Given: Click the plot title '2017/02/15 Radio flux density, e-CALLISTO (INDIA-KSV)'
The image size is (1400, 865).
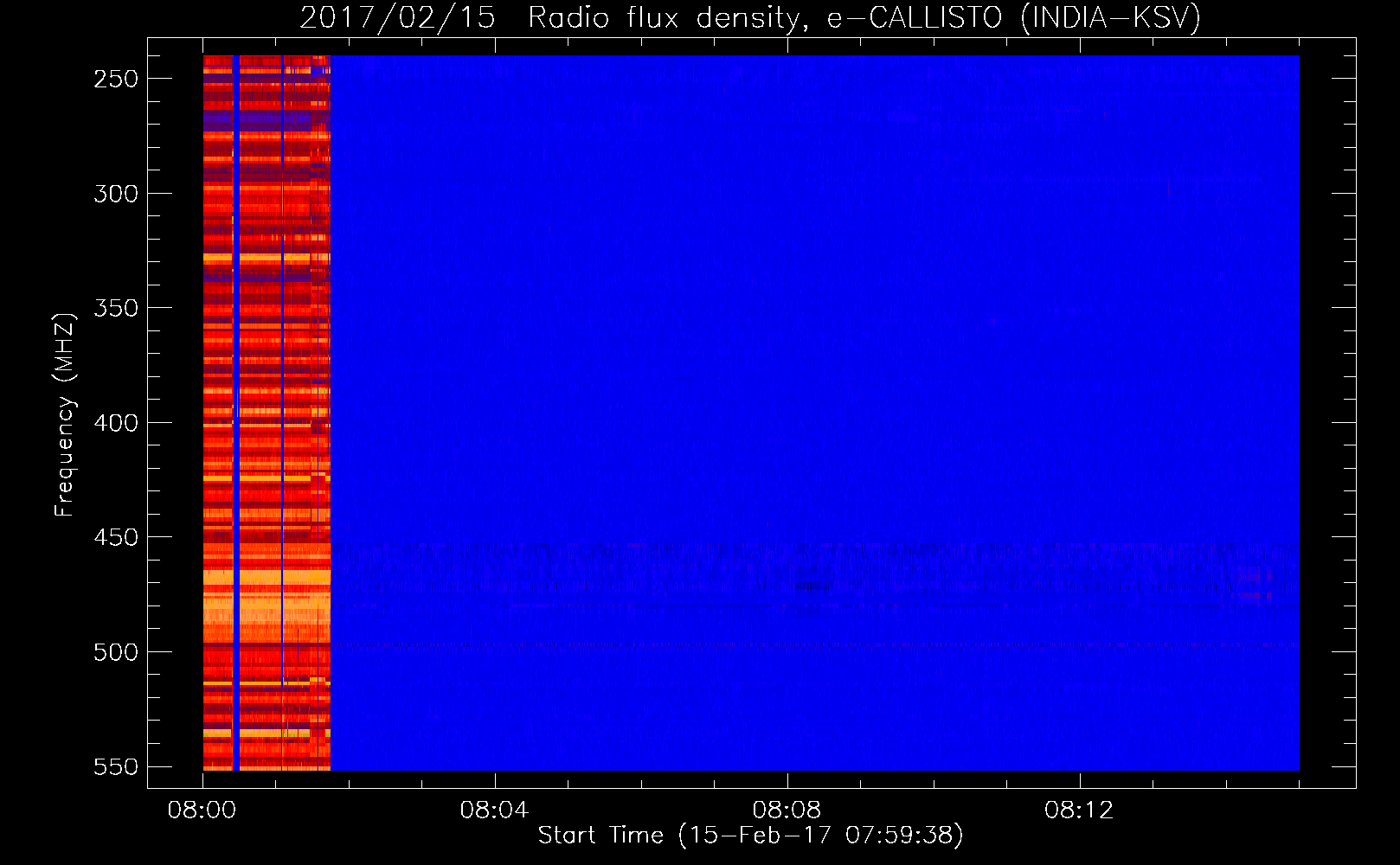Looking at the screenshot, I should click(750, 18).
